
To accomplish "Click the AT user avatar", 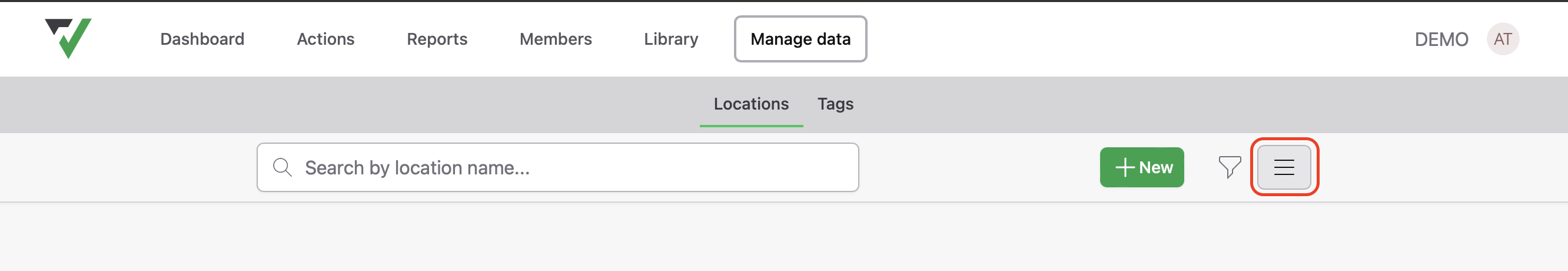I will [1502, 39].
